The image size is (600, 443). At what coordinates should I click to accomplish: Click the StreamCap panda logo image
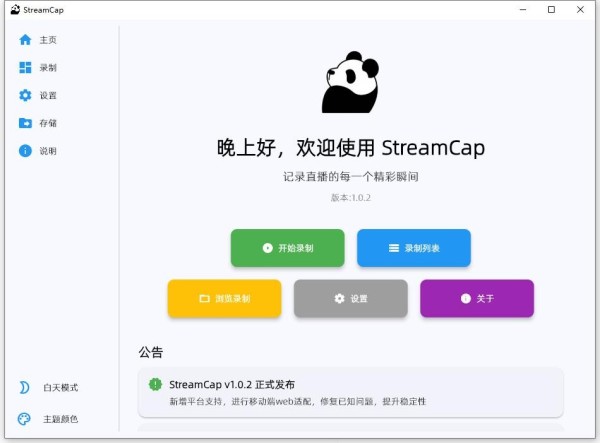tap(351, 82)
